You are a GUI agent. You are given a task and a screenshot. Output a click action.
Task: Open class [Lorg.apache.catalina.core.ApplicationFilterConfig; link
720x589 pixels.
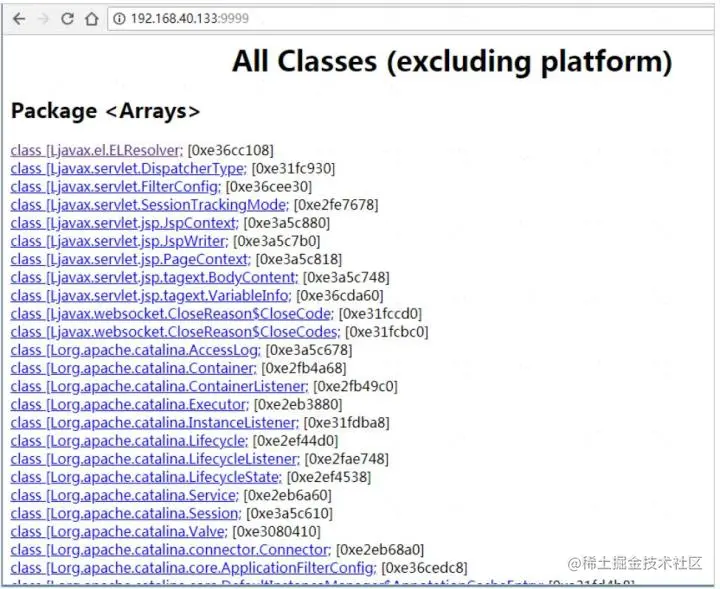point(193,568)
